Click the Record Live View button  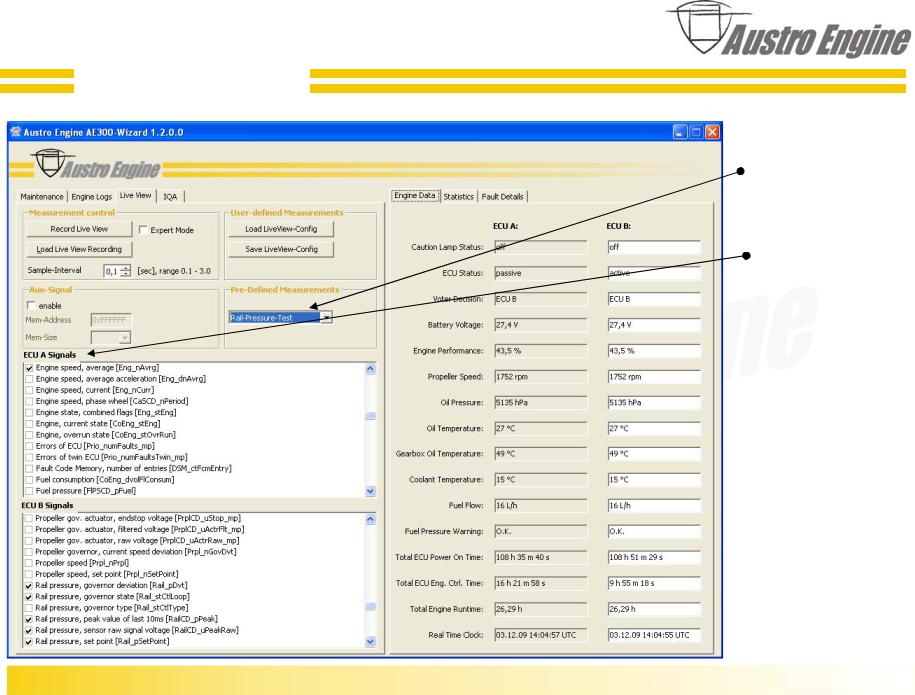click(79, 229)
